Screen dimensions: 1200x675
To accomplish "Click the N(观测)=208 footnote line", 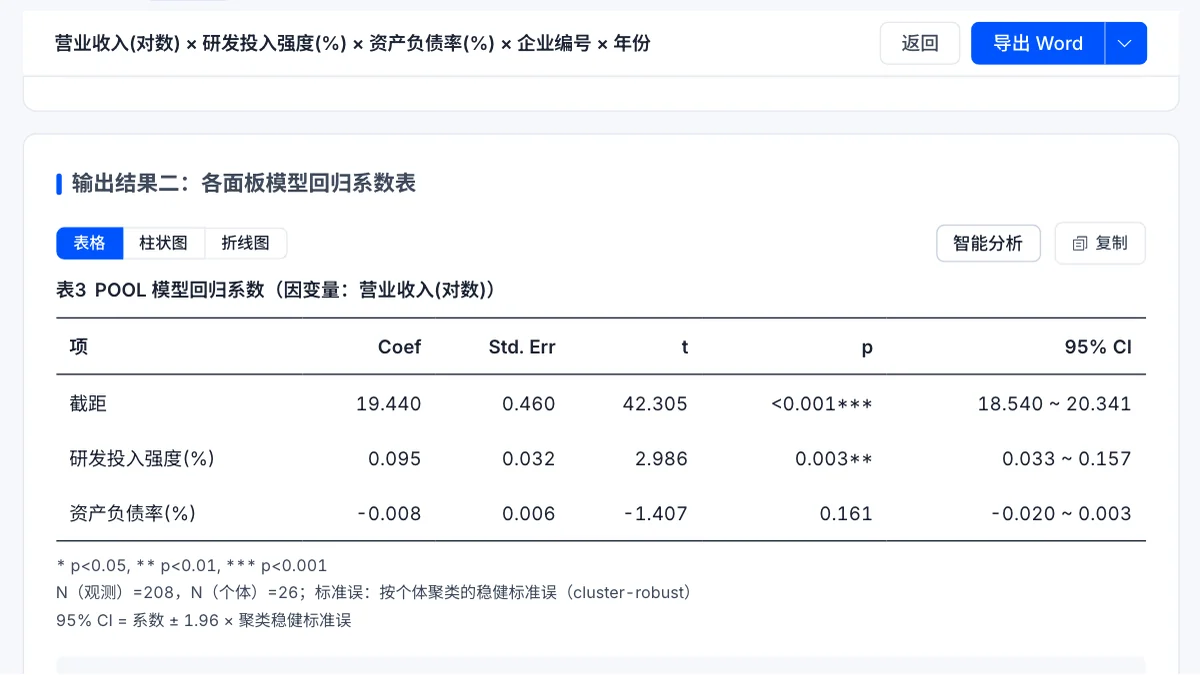I will pos(374,592).
